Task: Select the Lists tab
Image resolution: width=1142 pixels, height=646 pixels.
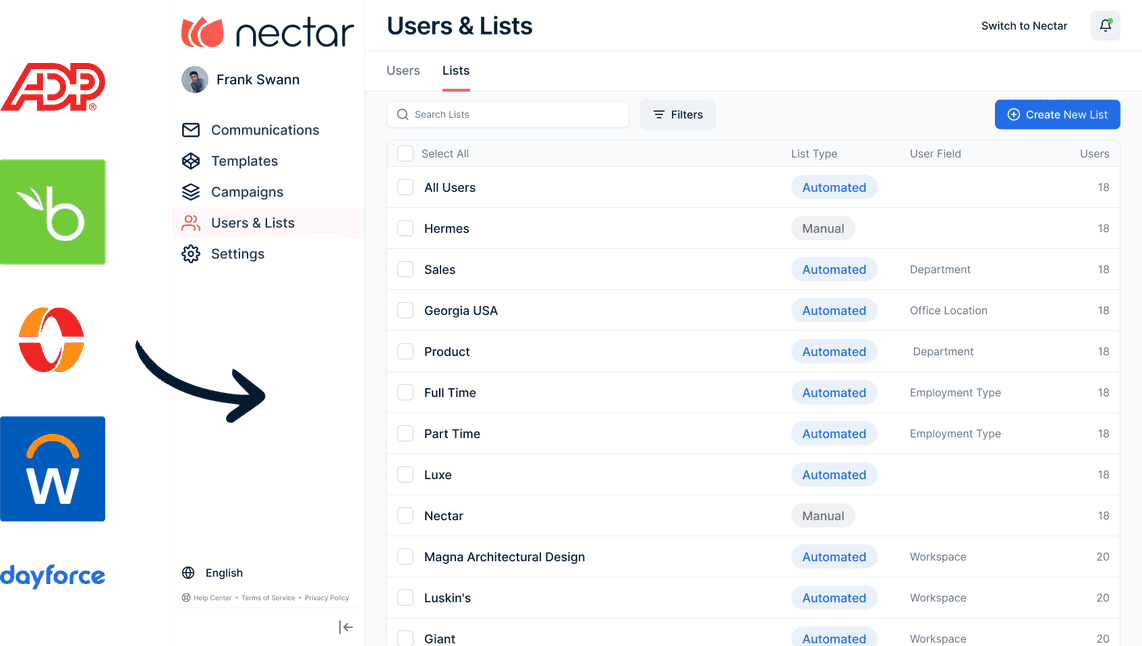Action: tap(456, 71)
